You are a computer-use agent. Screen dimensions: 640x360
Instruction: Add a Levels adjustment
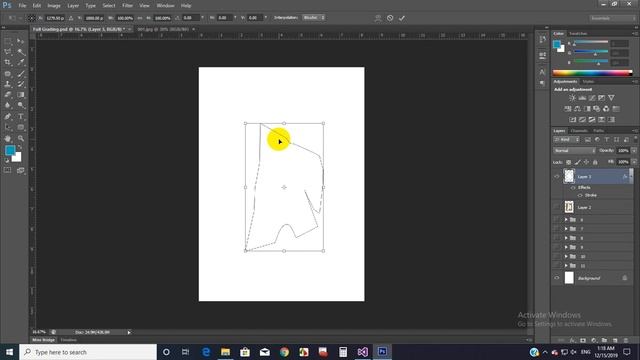pyautogui.click(x=582, y=98)
